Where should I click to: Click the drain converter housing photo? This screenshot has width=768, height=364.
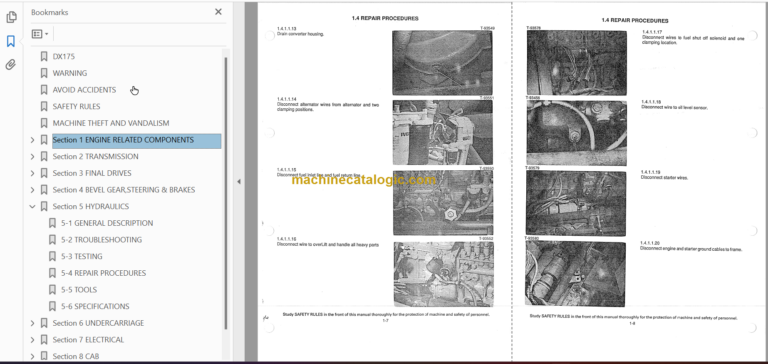pos(442,63)
